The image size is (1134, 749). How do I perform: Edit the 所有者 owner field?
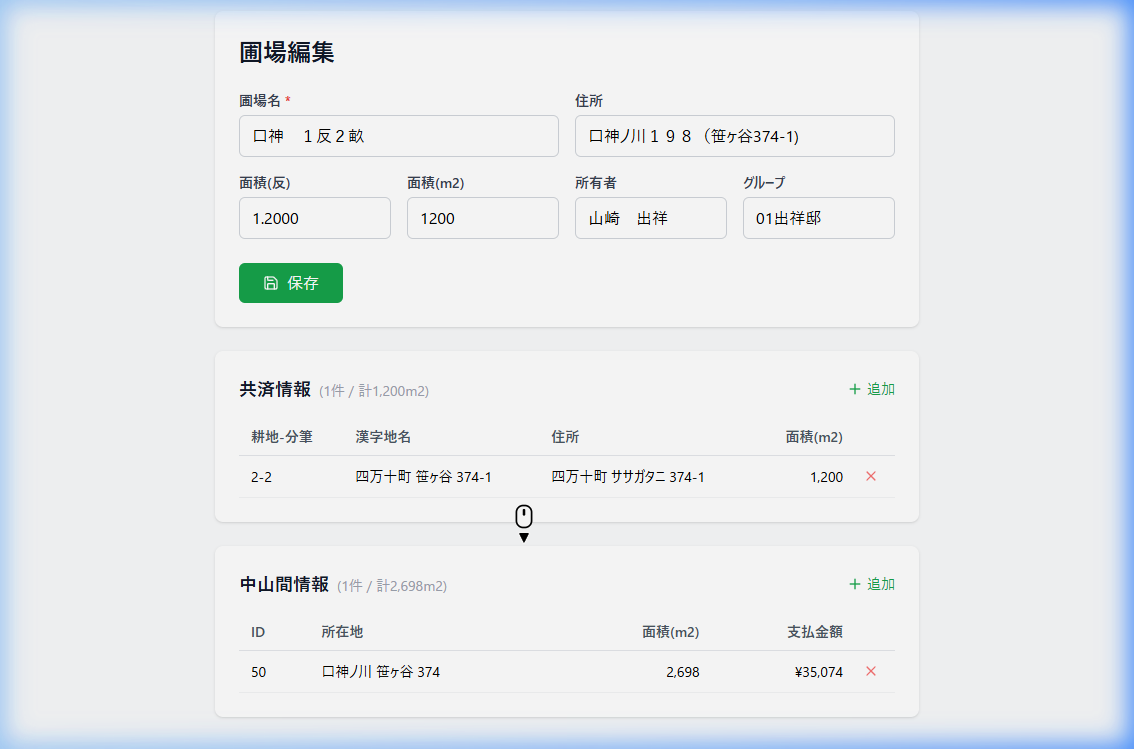pyautogui.click(x=650, y=218)
